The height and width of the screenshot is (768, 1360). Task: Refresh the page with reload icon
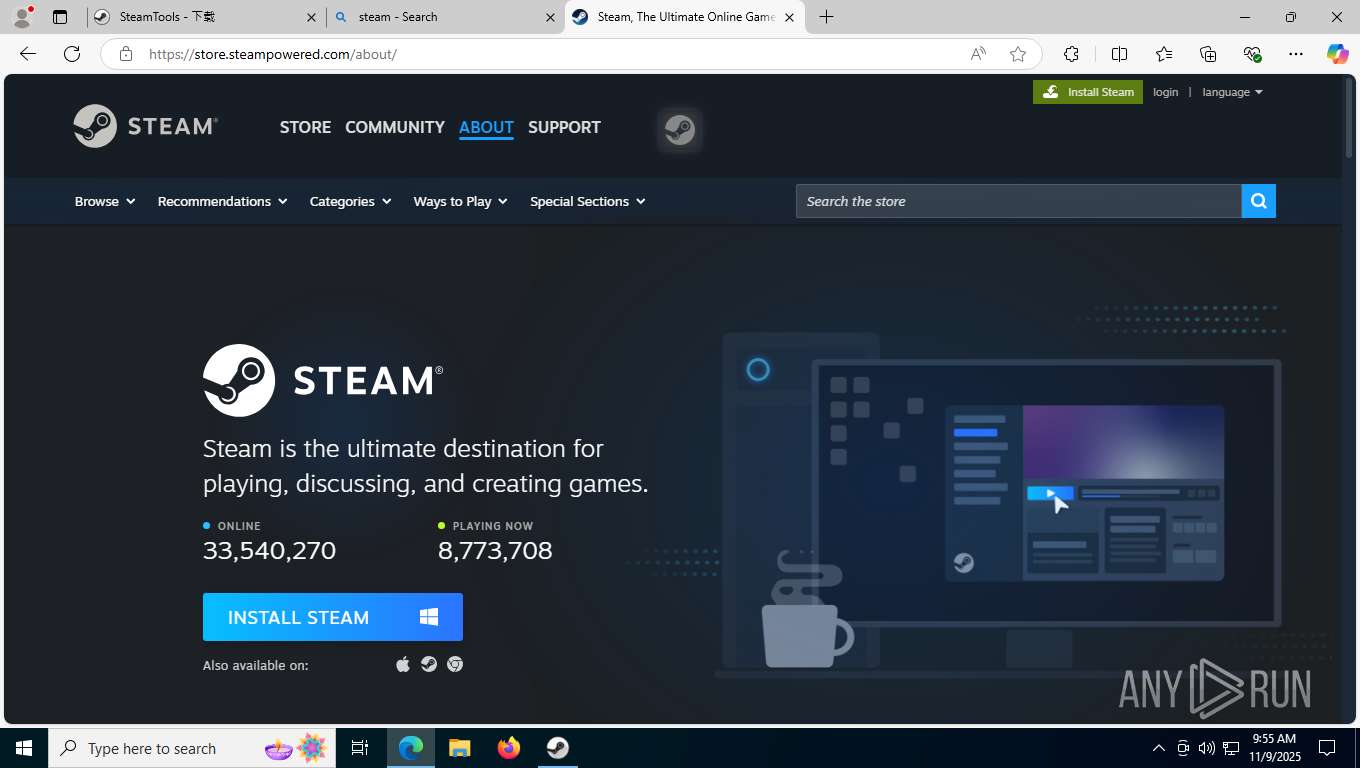pyautogui.click(x=72, y=54)
